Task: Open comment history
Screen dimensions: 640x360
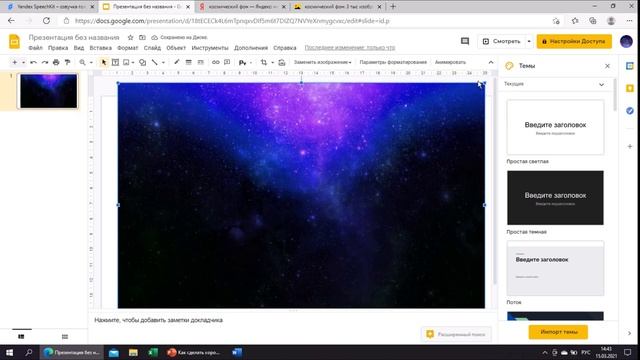Action: pos(465,41)
